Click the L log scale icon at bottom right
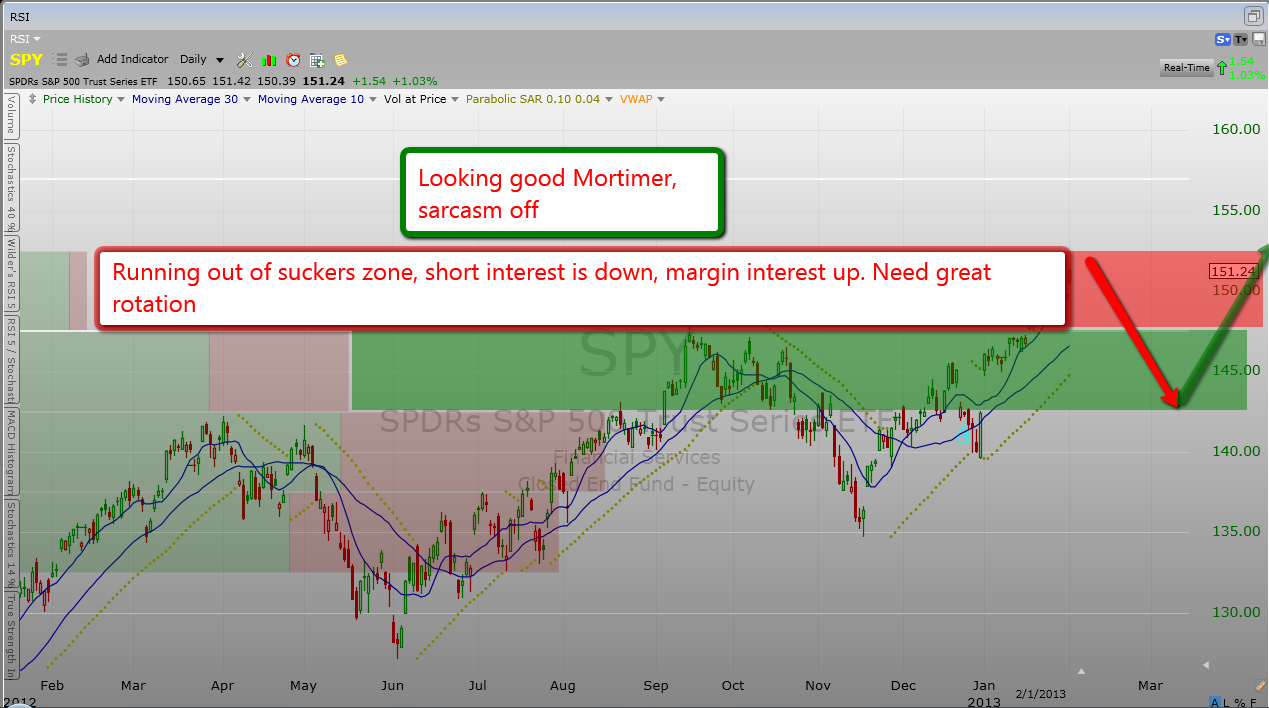This screenshot has width=1269, height=708. point(1227,701)
